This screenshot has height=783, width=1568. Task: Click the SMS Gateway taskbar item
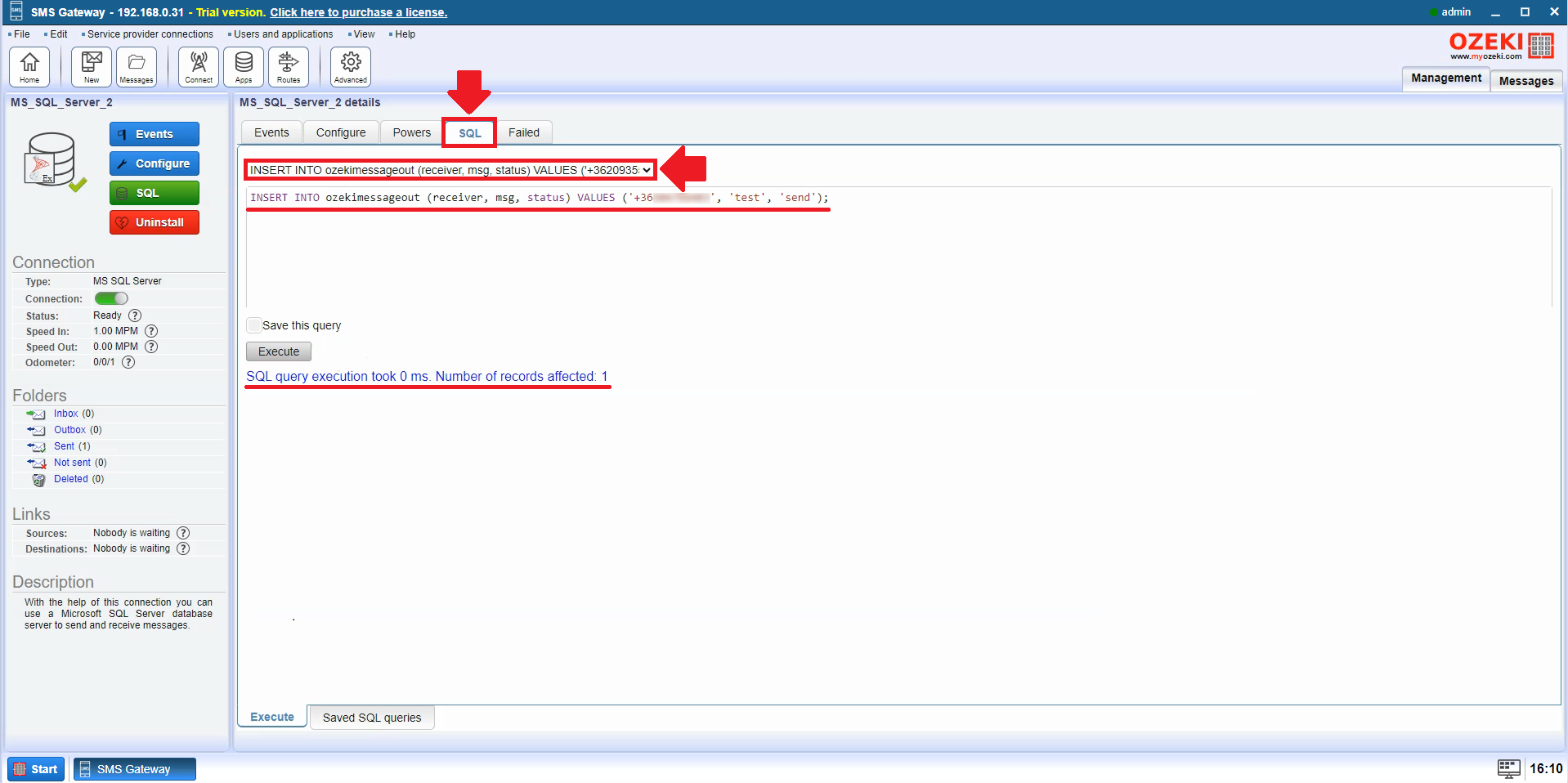[x=135, y=769]
